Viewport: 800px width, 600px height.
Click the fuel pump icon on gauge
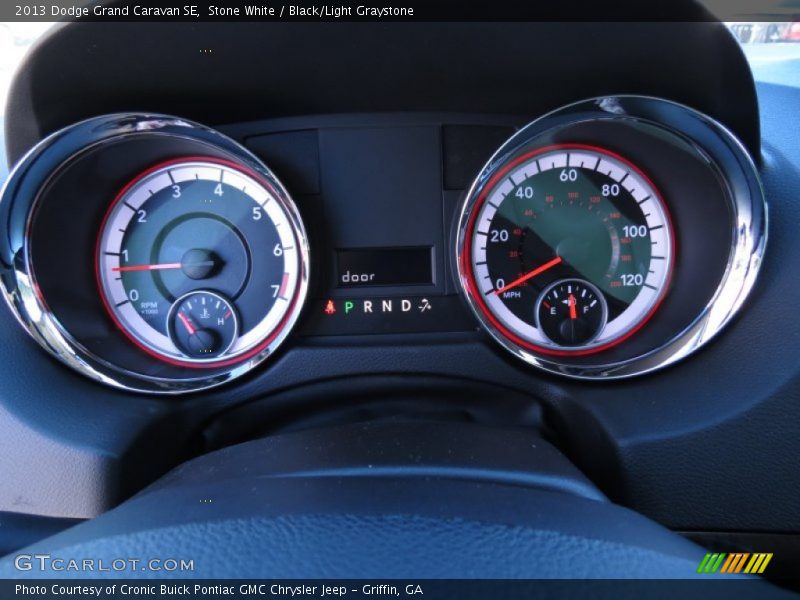point(569,302)
